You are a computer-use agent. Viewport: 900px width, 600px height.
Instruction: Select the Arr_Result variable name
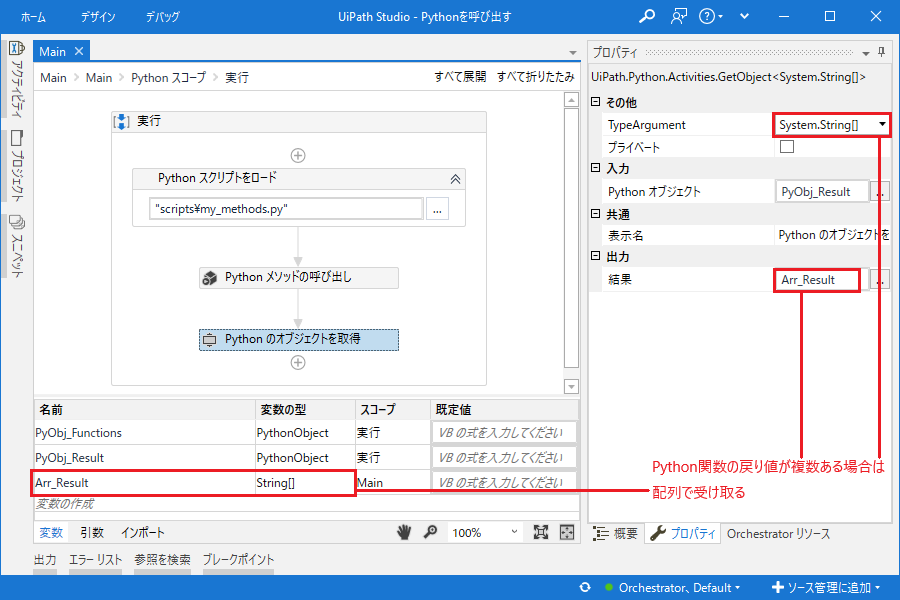[62, 483]
